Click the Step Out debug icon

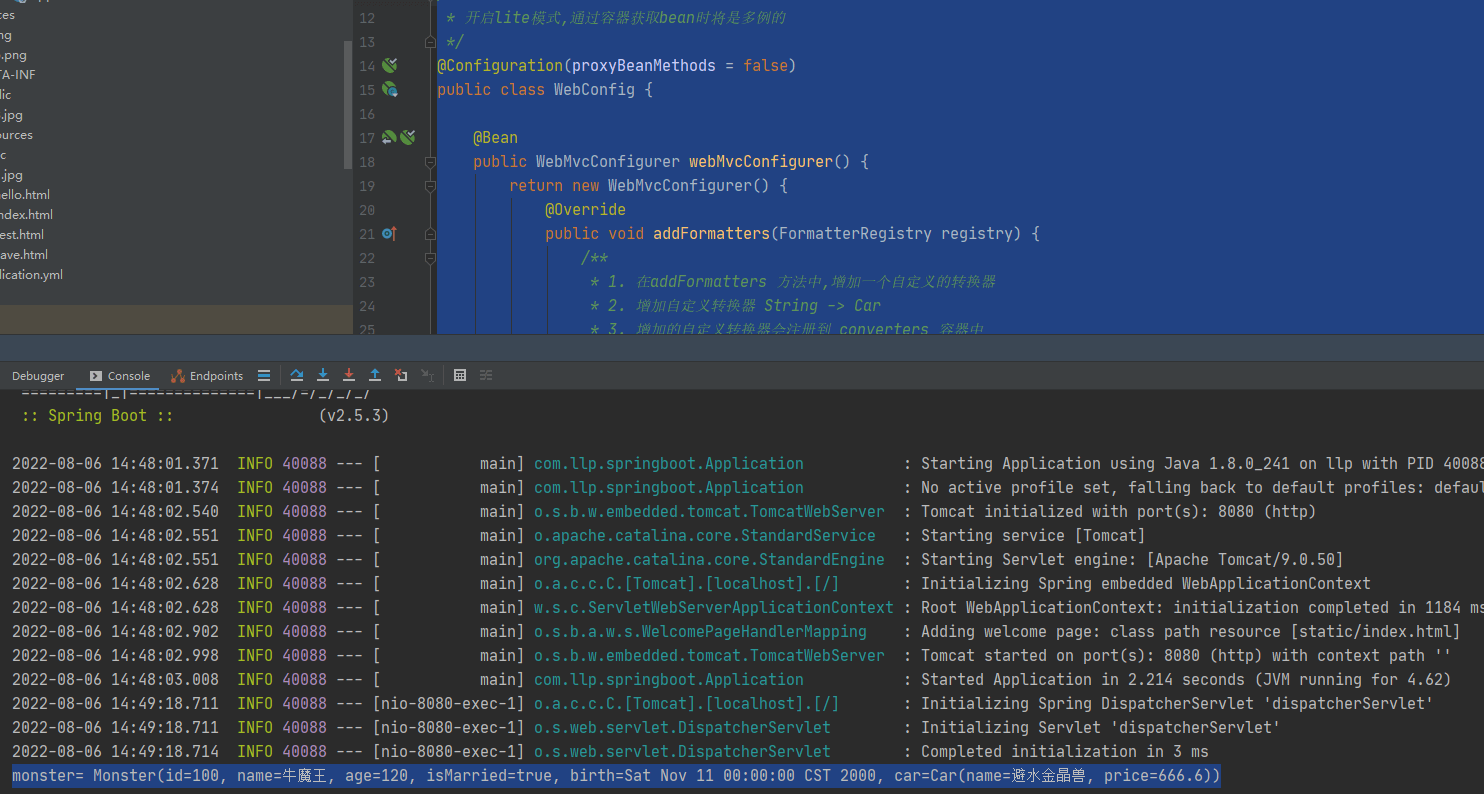point(375,375)
